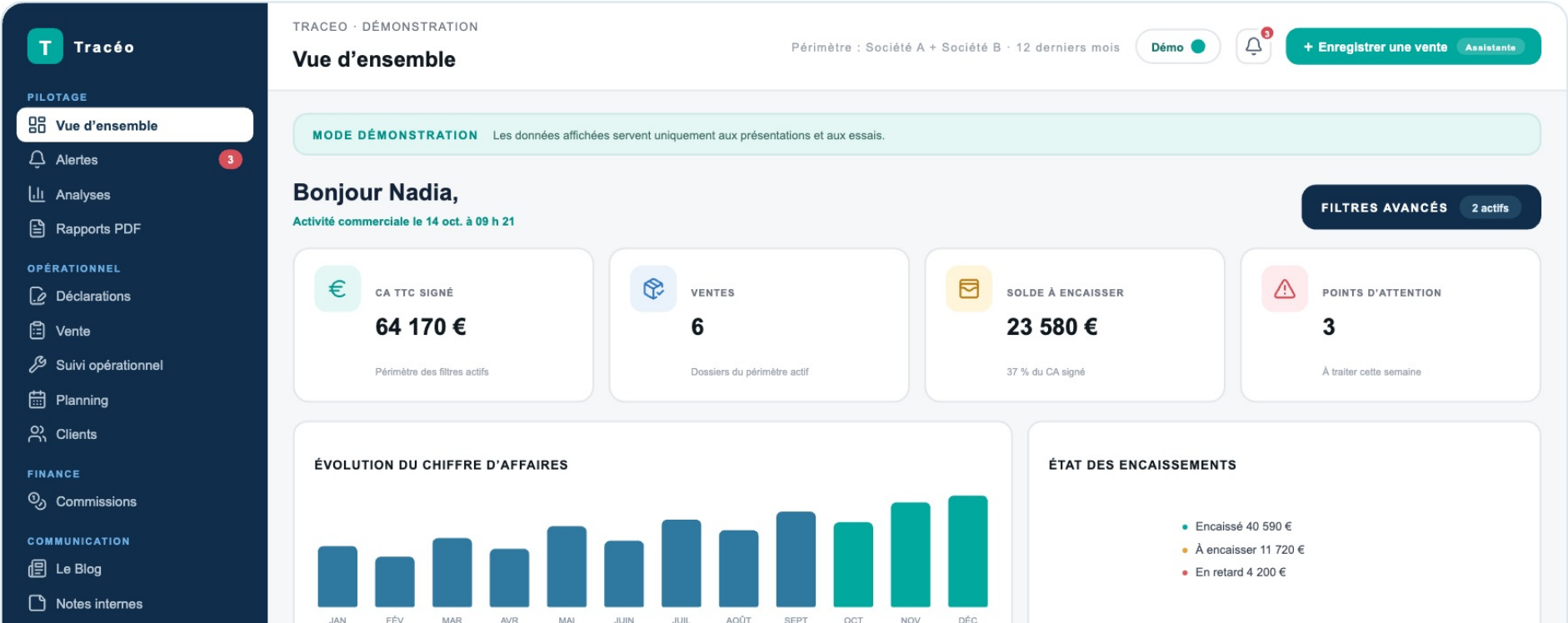Screen dimensions: 1568x623
Task: Click the MODE DÉMONSTRATION banner label
Action: coord(395,135)
